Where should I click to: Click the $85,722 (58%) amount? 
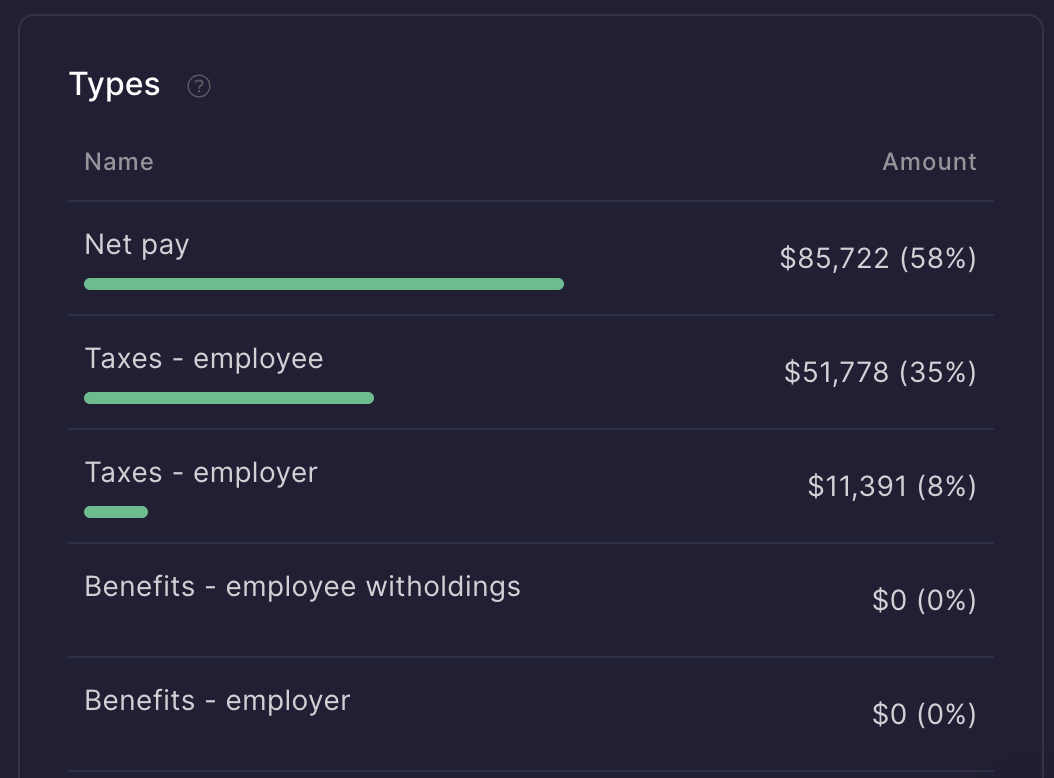coord(878,259)
